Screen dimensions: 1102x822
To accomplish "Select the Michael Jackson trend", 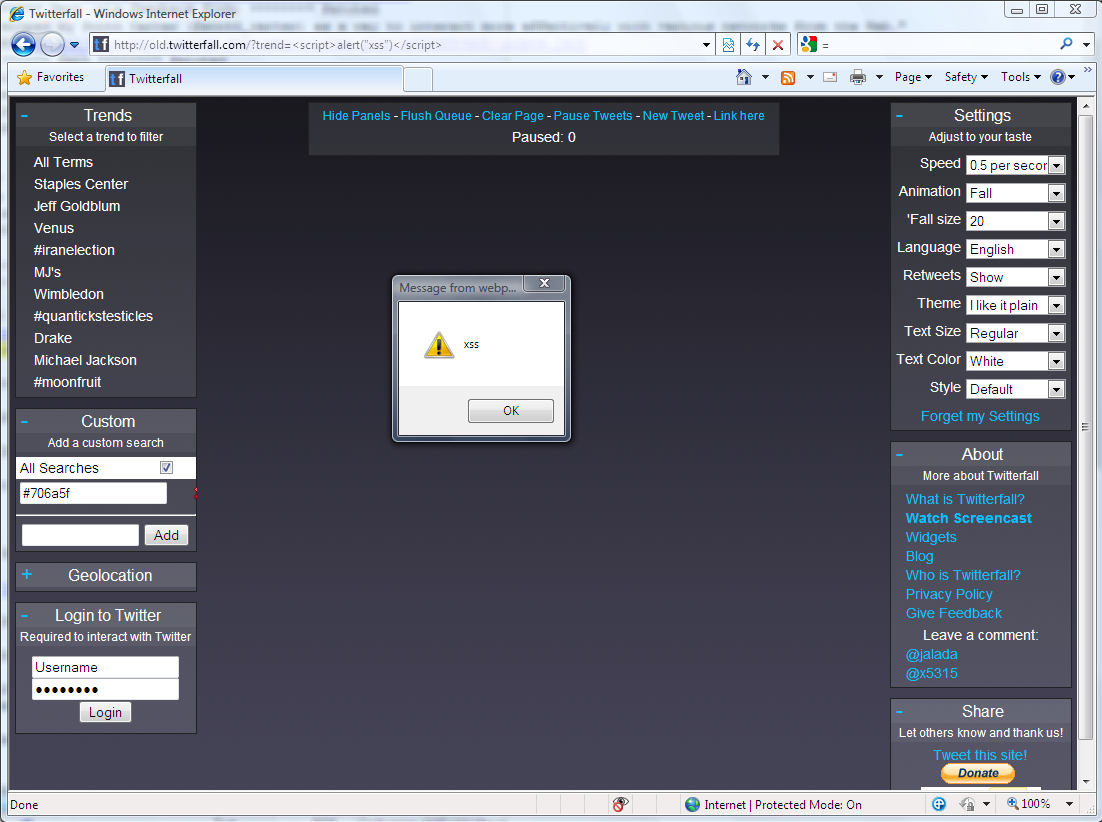I will [x=85, y=360].
